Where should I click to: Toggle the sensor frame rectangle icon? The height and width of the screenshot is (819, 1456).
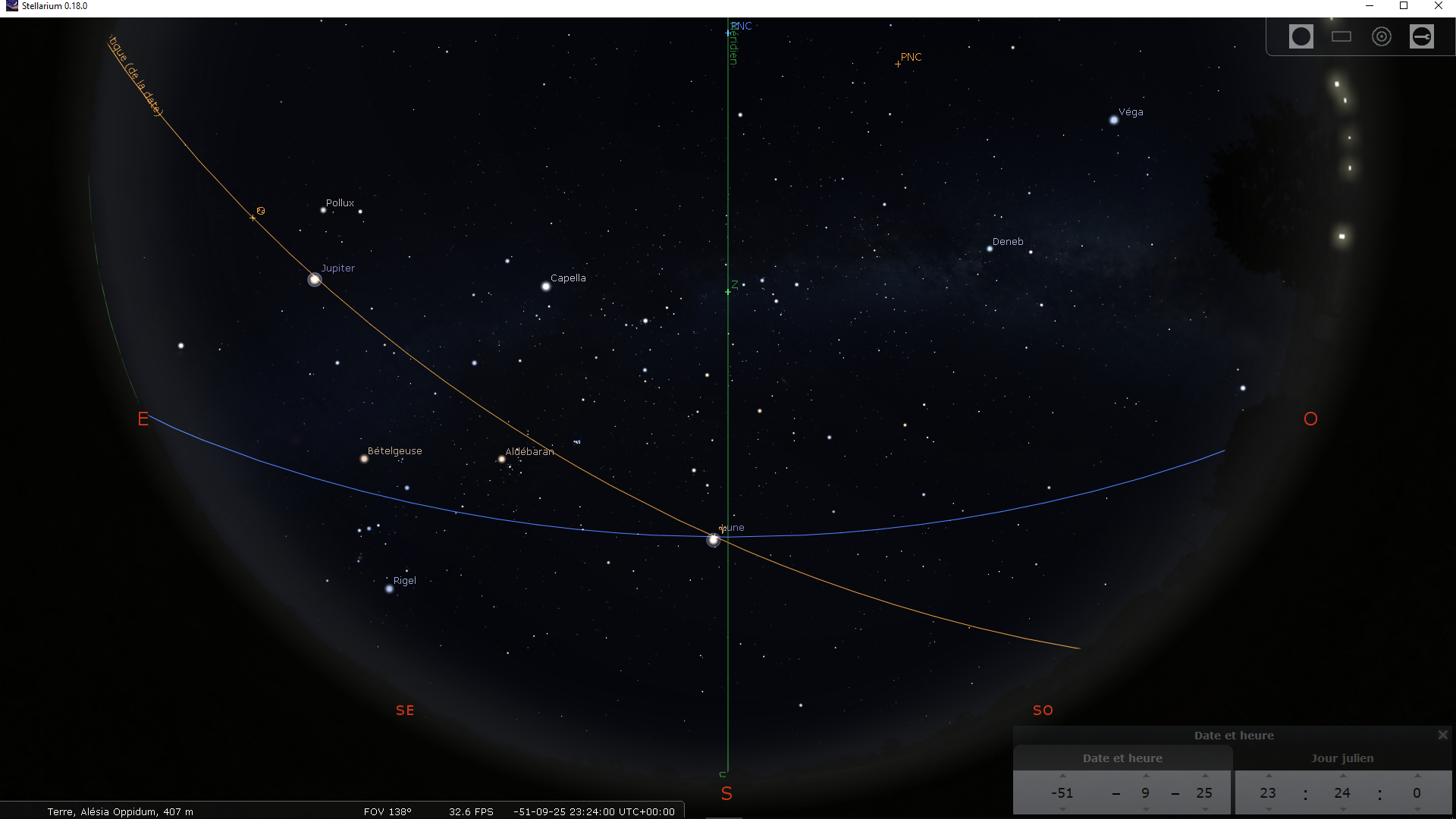click(x=1341, y=36)
